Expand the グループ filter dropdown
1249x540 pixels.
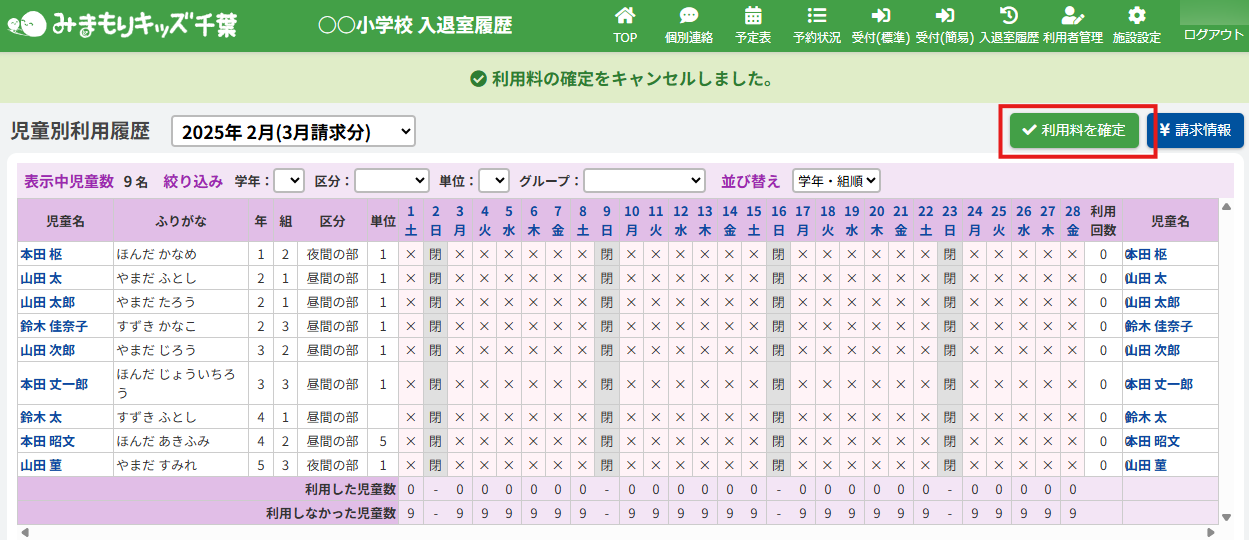644,181
